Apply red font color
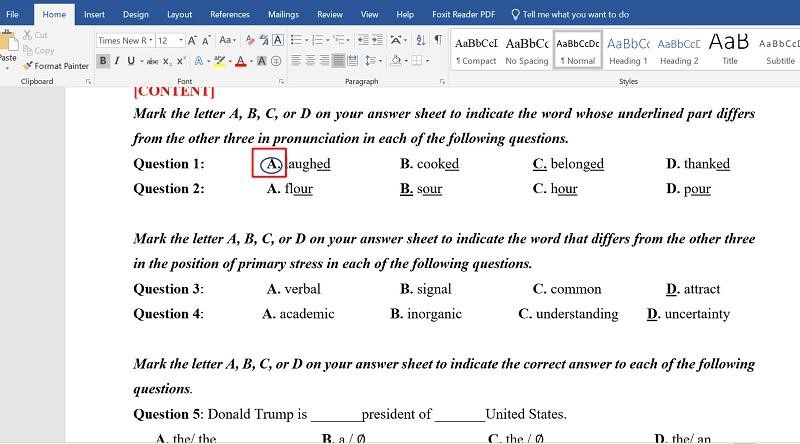The height and width of the screenshot is (444, 800). point(241,61)
